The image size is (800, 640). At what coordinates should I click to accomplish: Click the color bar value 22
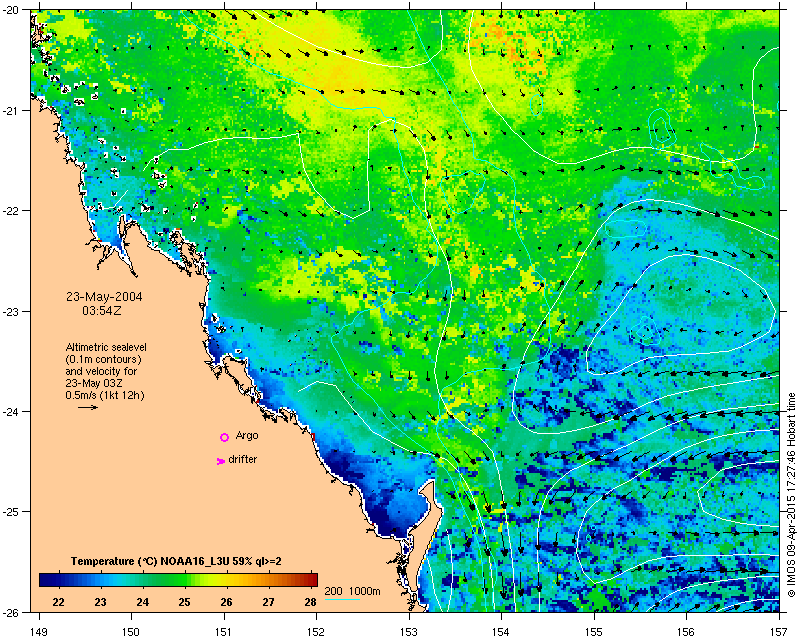click(58, 602)
